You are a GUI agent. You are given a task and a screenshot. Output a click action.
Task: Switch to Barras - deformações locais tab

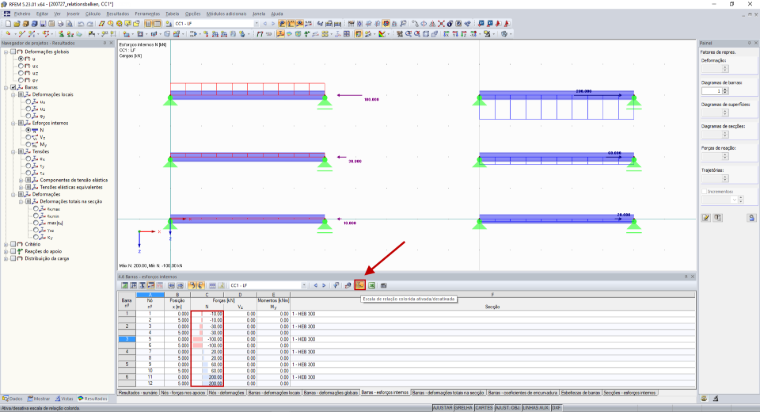[274, 393]
